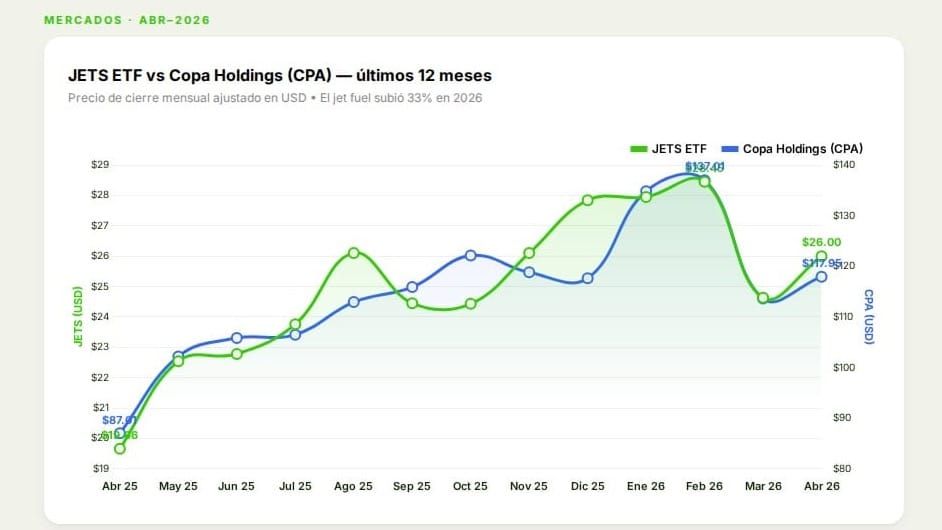Screen dimensions: 942x530
Task: Select the JETS data point at Abr 25
Action: click(x=120, y=448)
